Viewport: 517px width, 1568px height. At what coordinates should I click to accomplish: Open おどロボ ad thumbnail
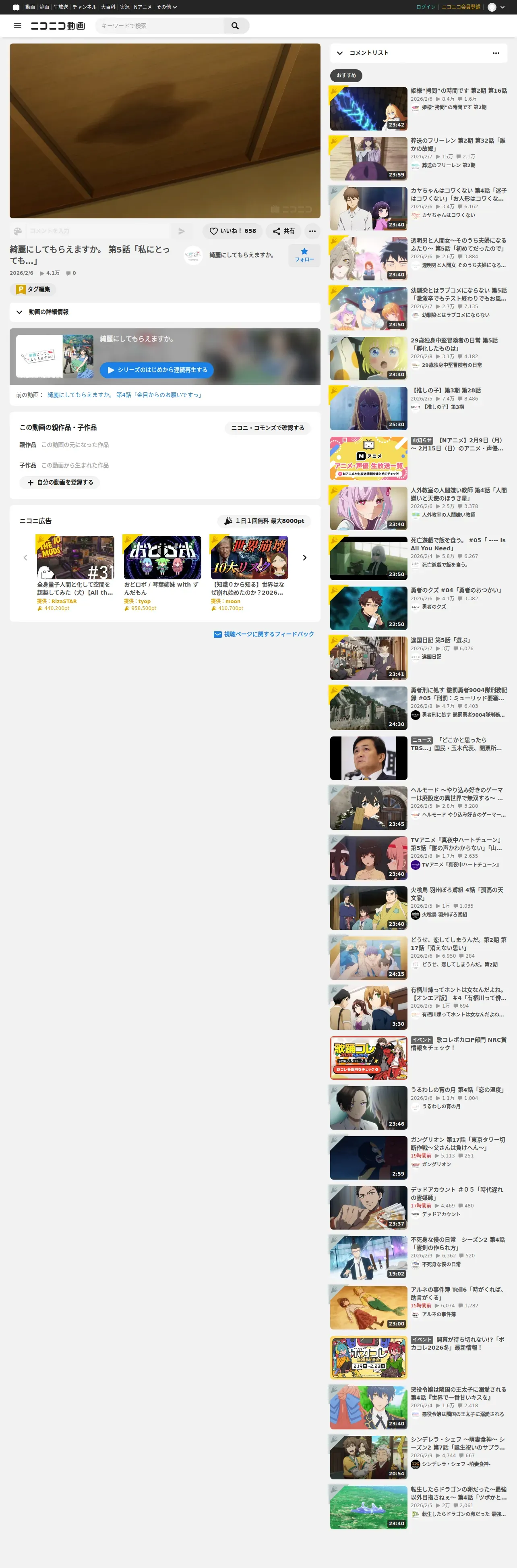162,558
